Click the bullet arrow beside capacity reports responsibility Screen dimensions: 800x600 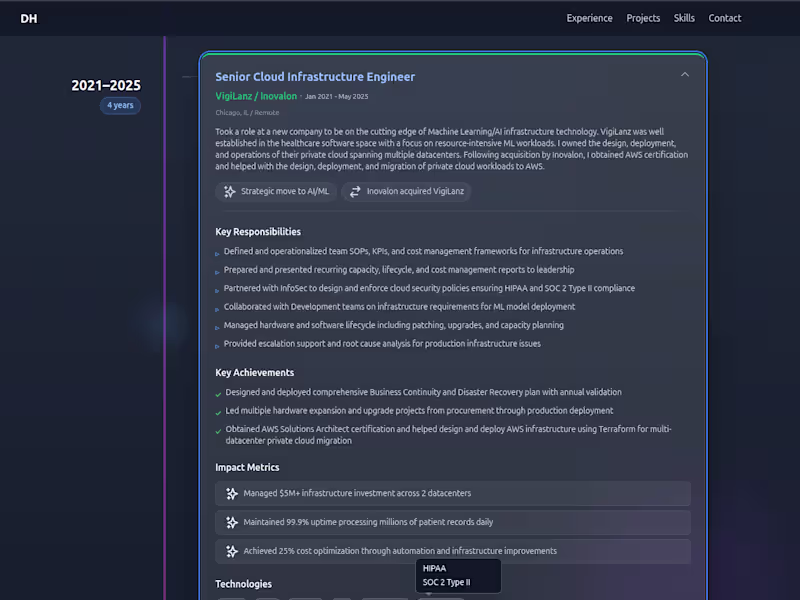217,272
